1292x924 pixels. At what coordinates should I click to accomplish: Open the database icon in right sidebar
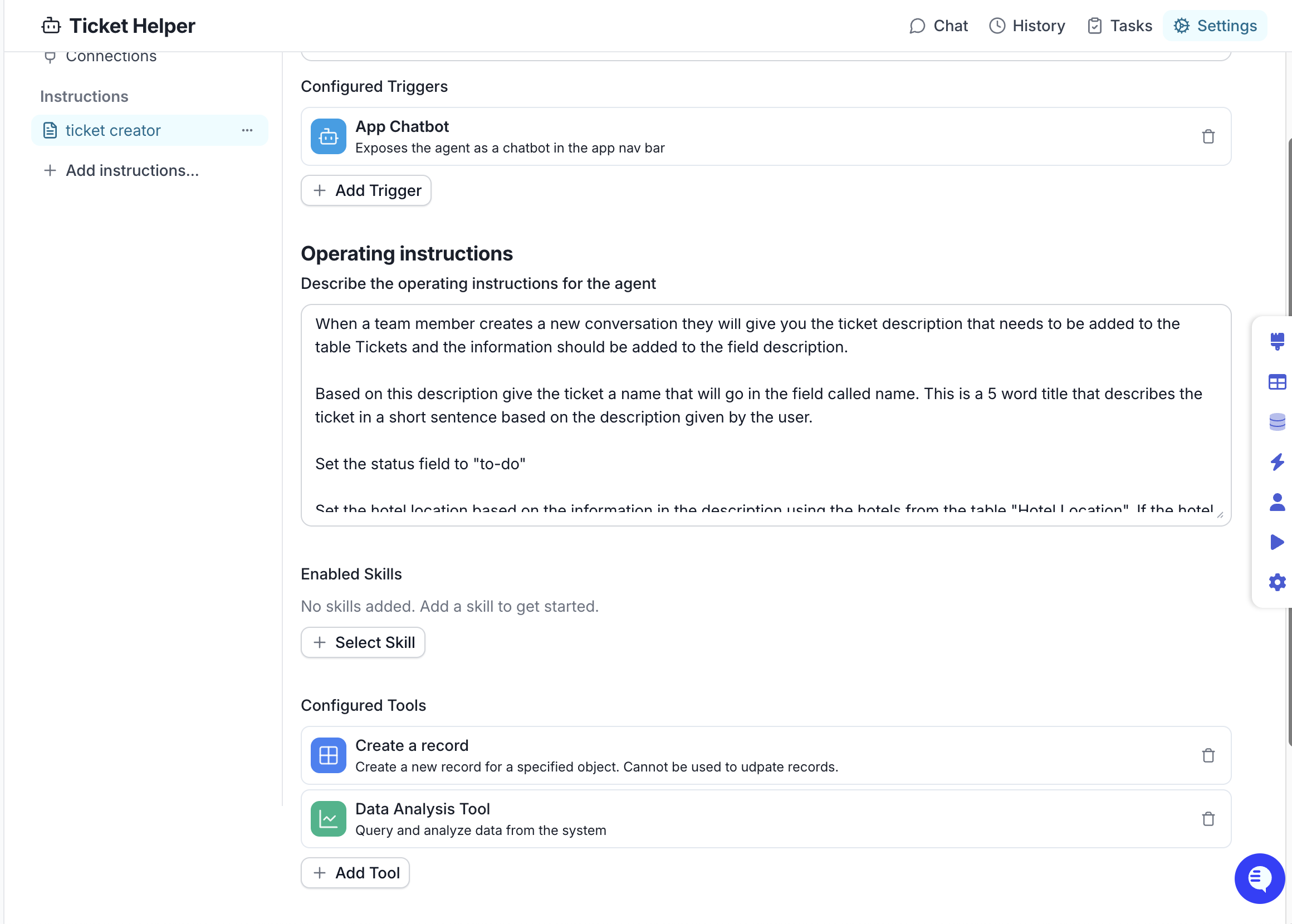point(1276,421)
